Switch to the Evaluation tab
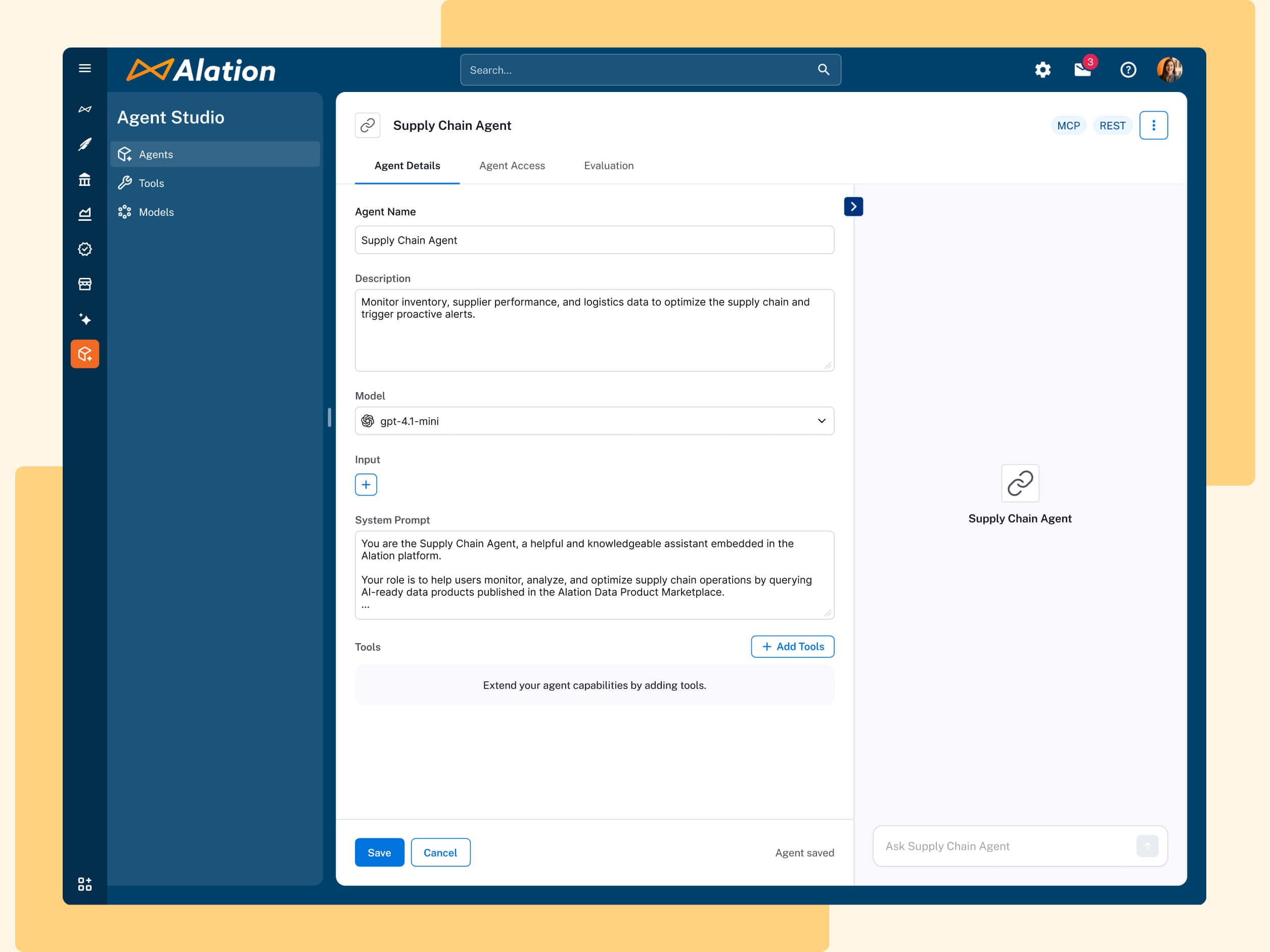Image resolution: width=1270 pixels, height=952 pixels. click(608, 165)
